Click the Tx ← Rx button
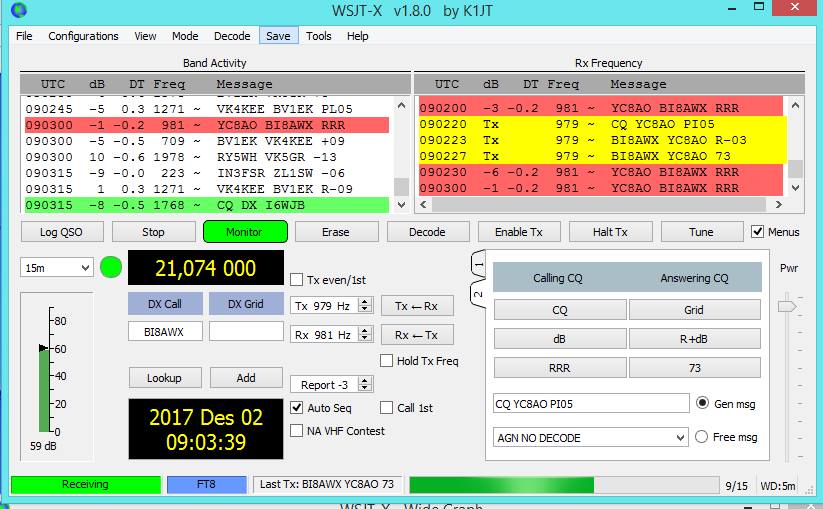 [x=417, y=306]
